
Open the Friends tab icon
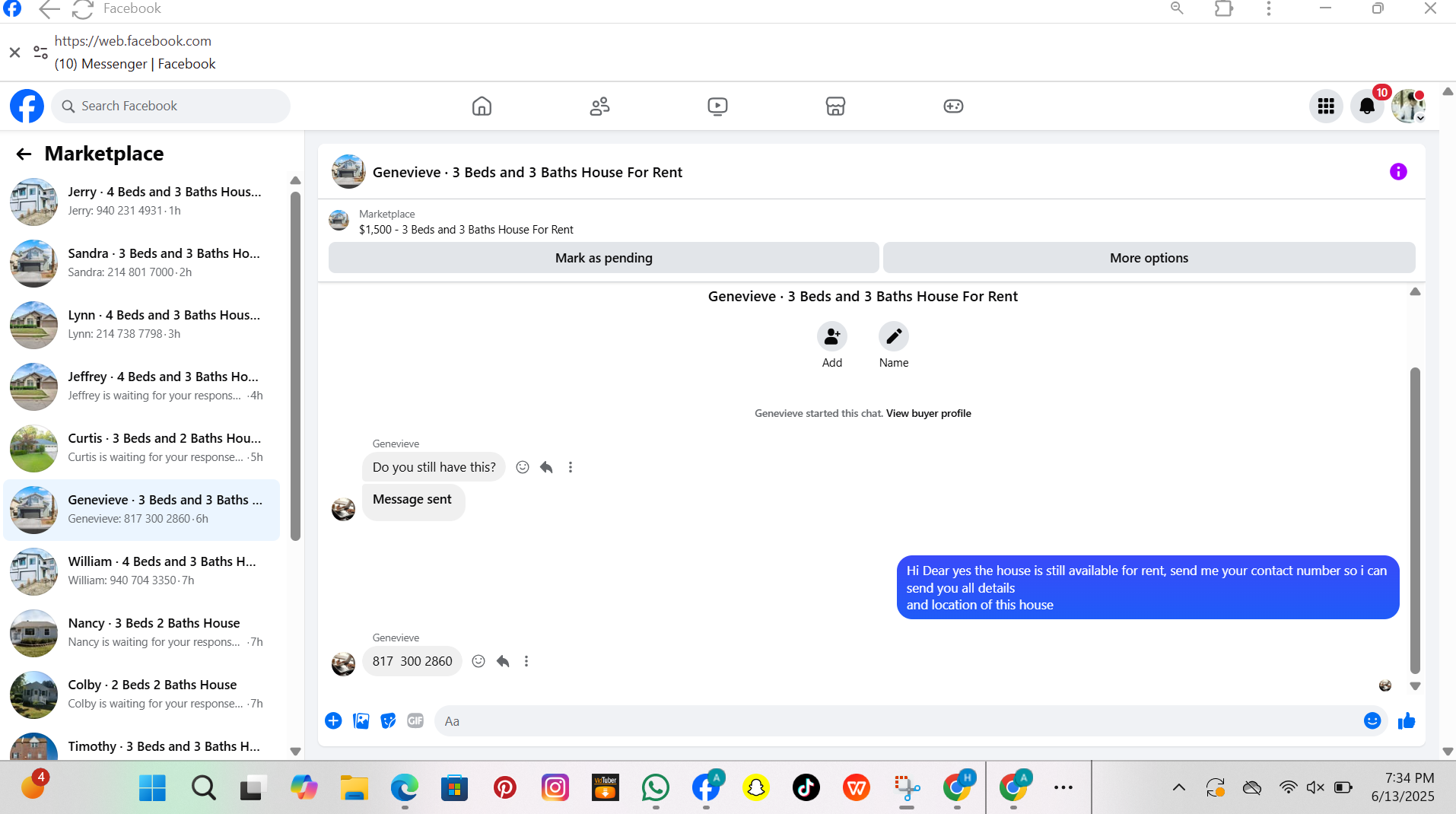599,106
